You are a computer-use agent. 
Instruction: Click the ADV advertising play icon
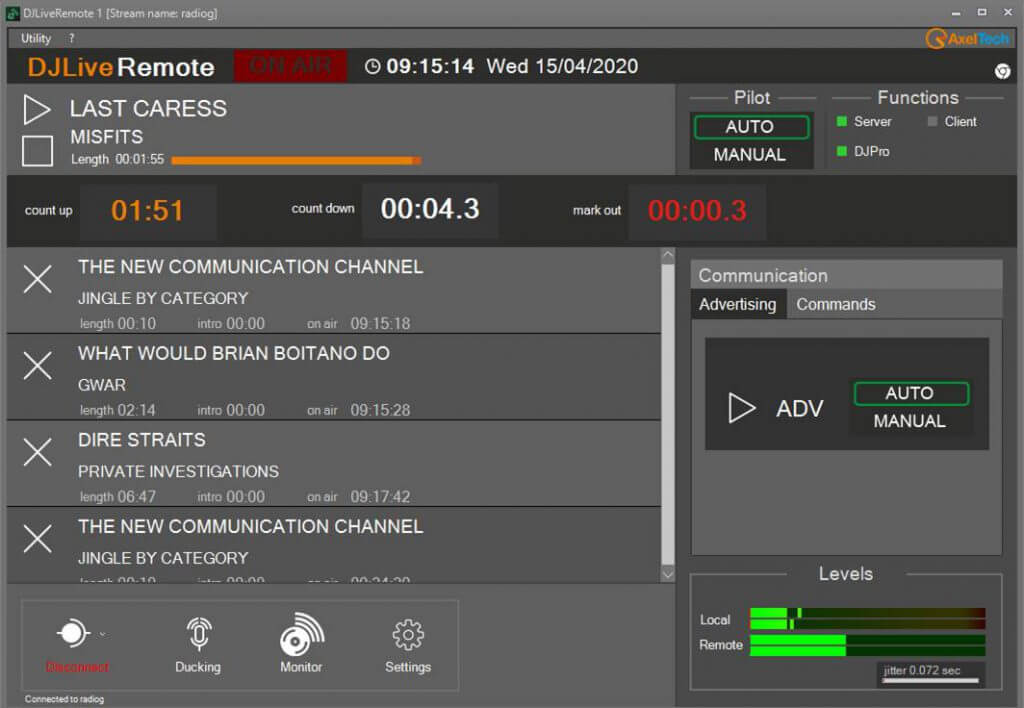[x=742, y=407]
